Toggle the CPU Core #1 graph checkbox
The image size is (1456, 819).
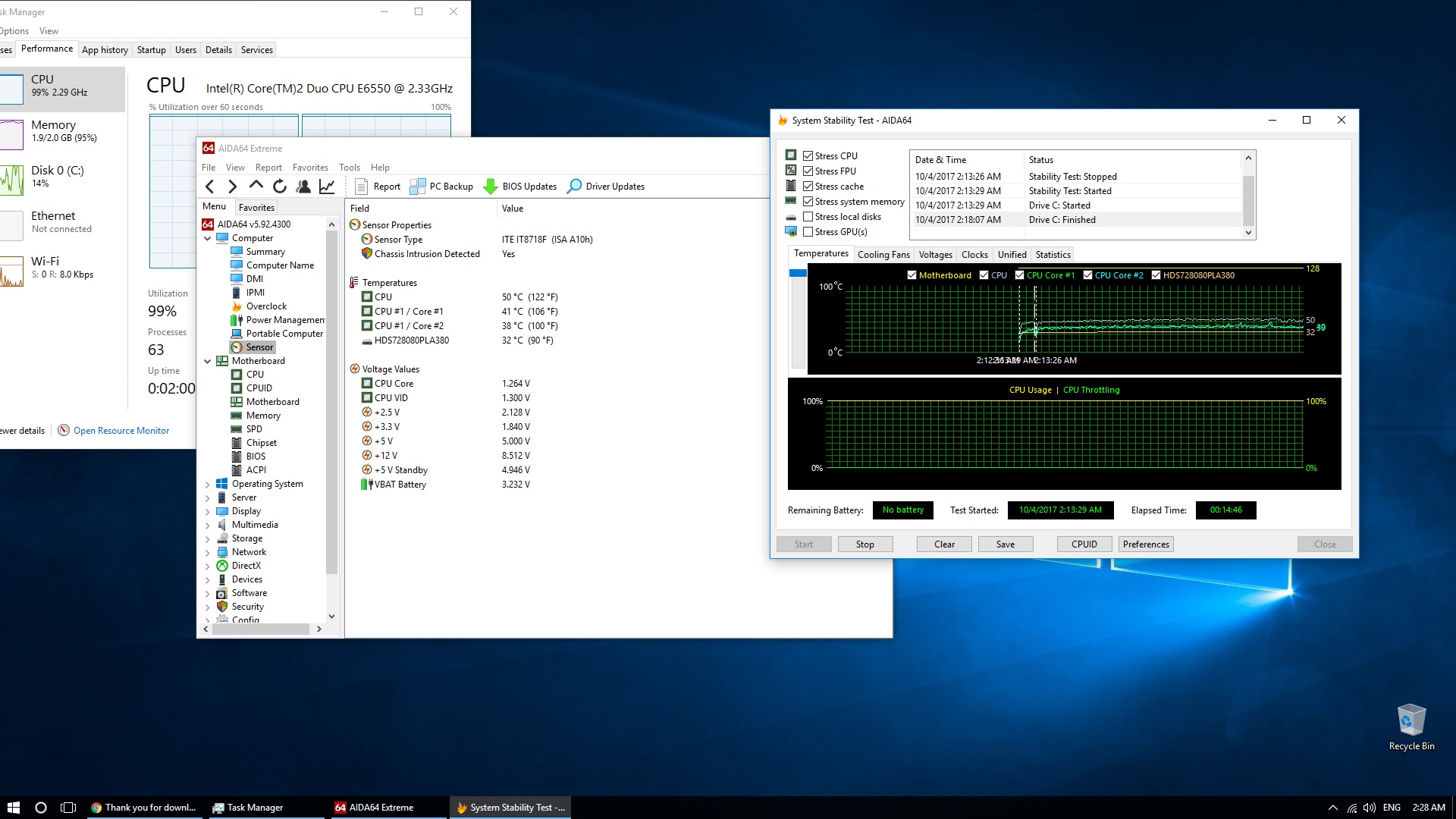pyautogui.click(x=1020, y=275)
